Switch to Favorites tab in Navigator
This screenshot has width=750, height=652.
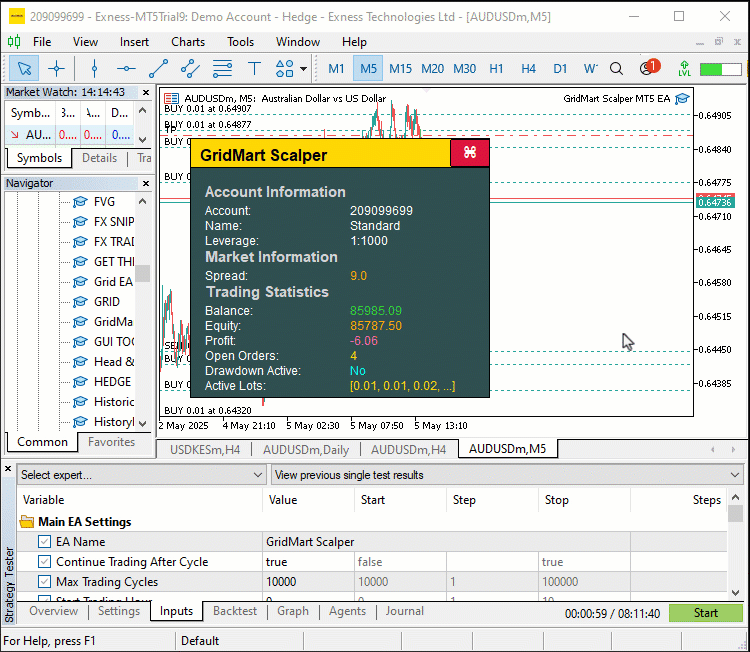pyautogui.click(x=111, y=442)
